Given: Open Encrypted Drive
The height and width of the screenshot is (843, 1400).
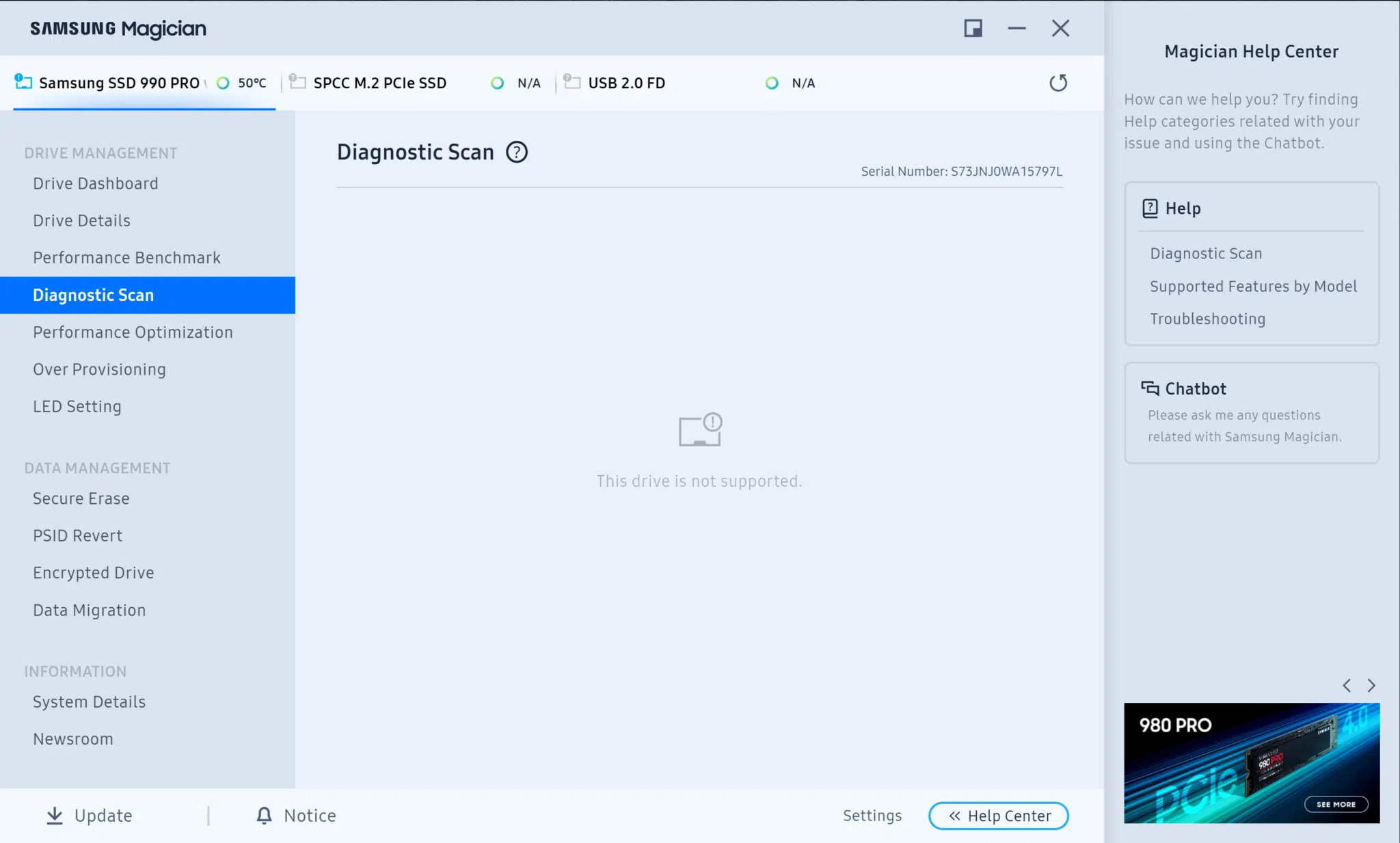Looking at the screenshot, I should point(148,572).
